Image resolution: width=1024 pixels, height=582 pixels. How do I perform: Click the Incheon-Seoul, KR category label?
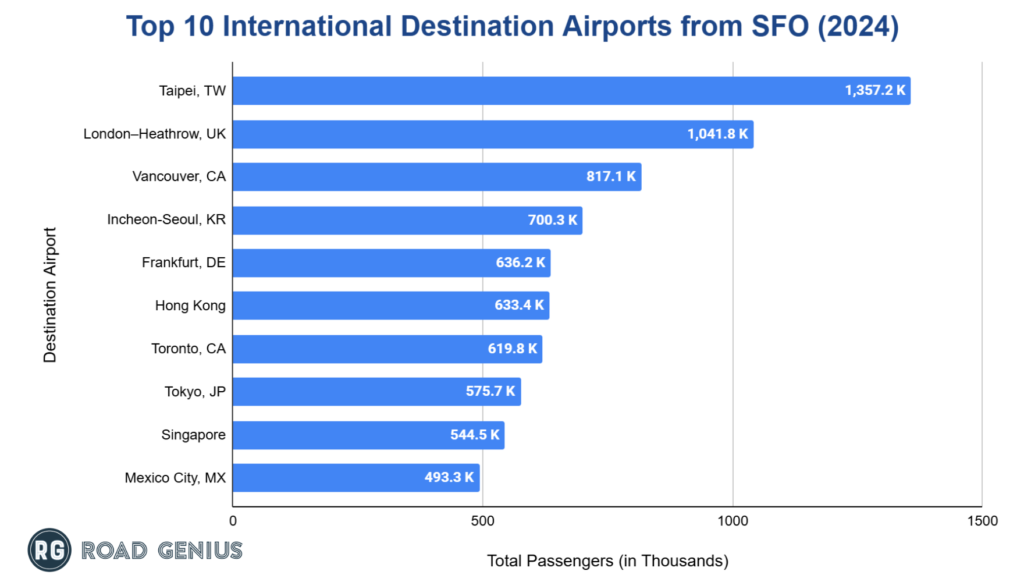(x=166, y=220)
